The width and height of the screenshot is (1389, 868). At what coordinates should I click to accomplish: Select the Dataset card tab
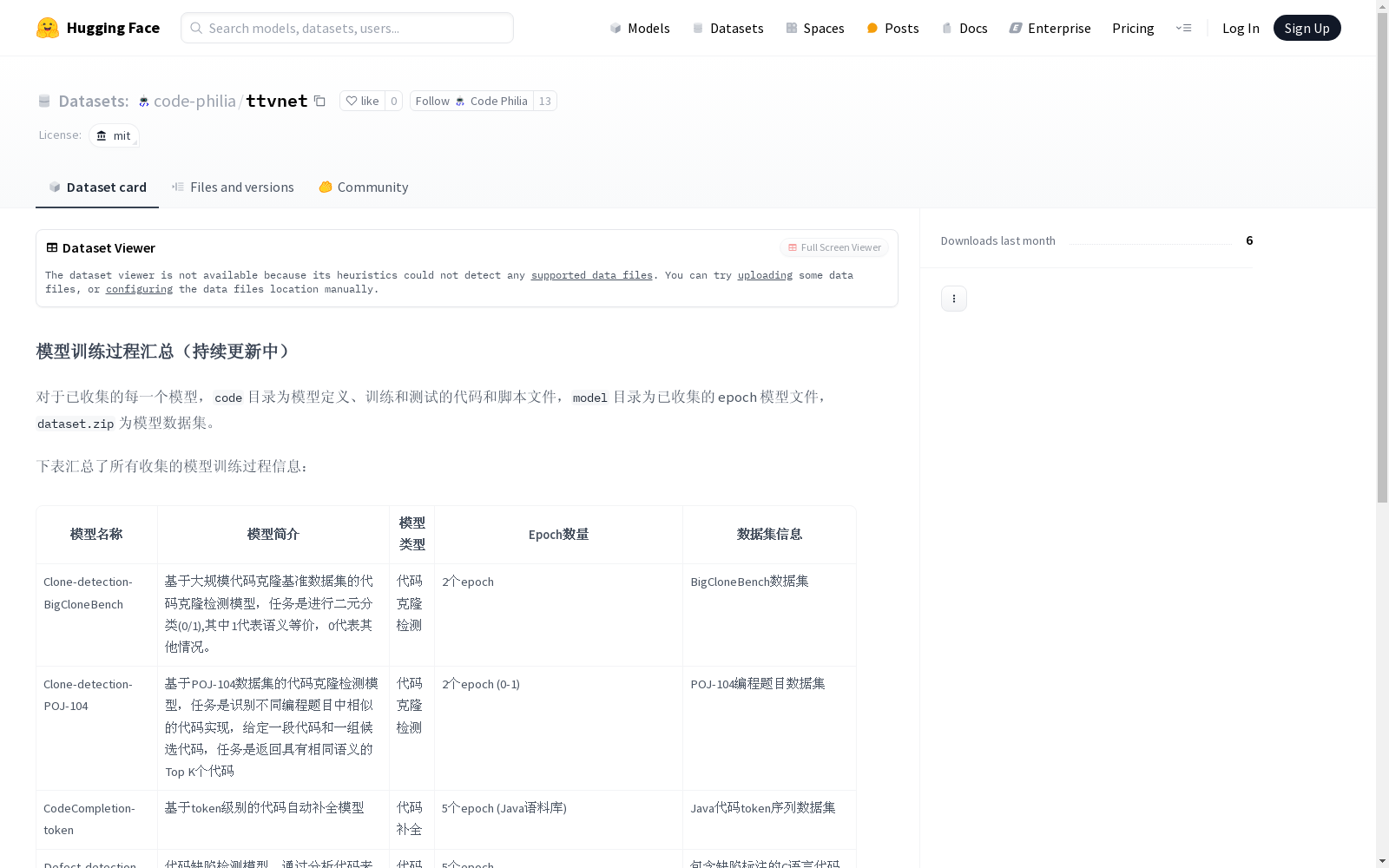(97, 187)
